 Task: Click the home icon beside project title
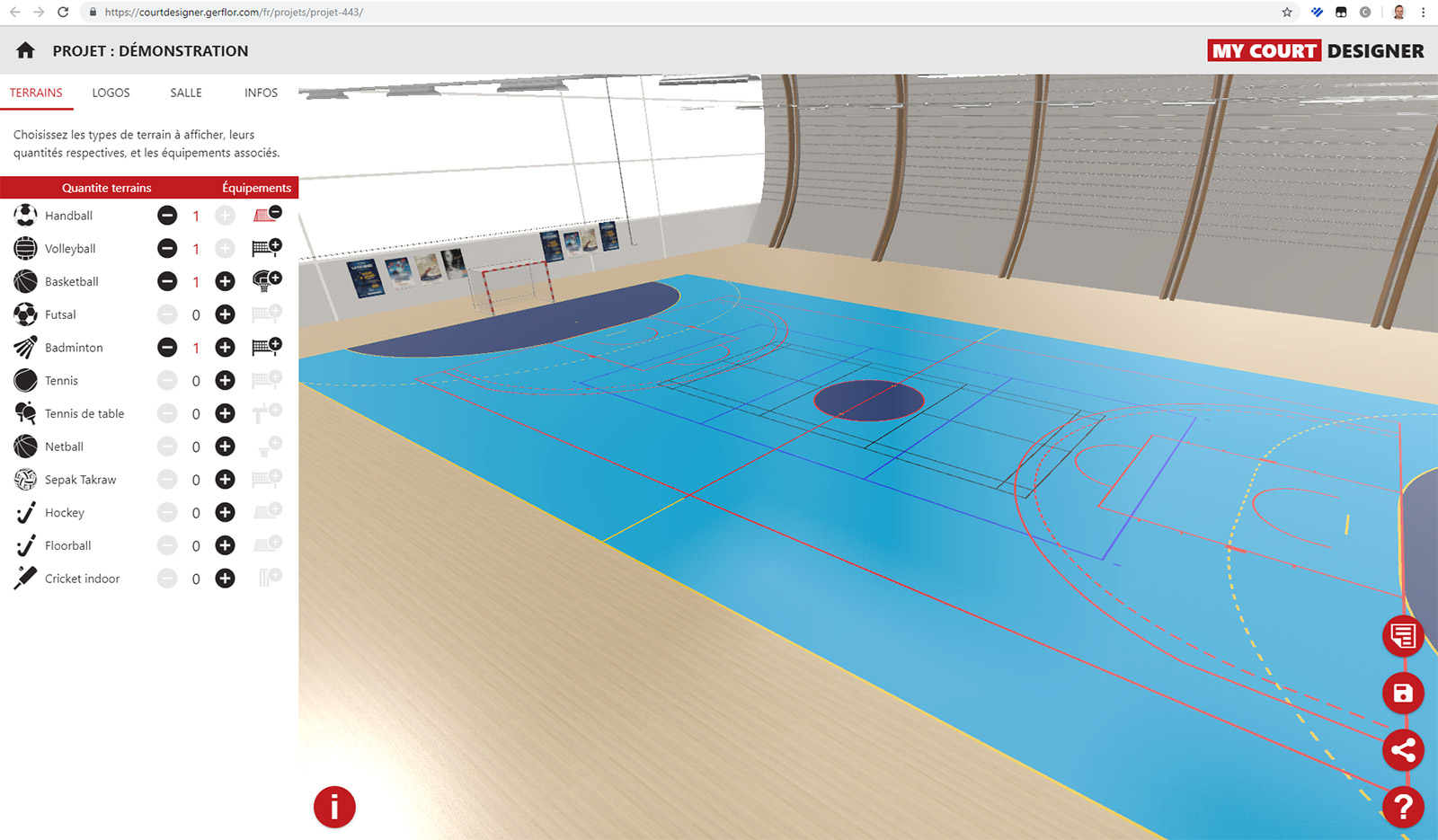[25, 50]
